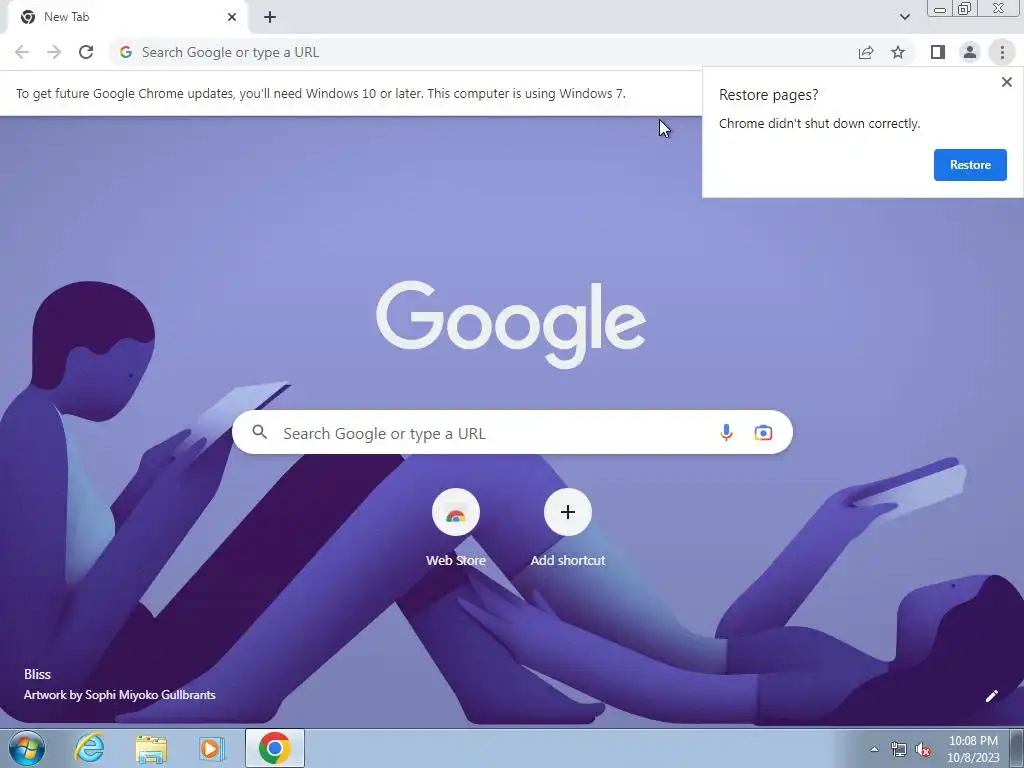Start voice search with microphone icon

[x=726, y=432]
